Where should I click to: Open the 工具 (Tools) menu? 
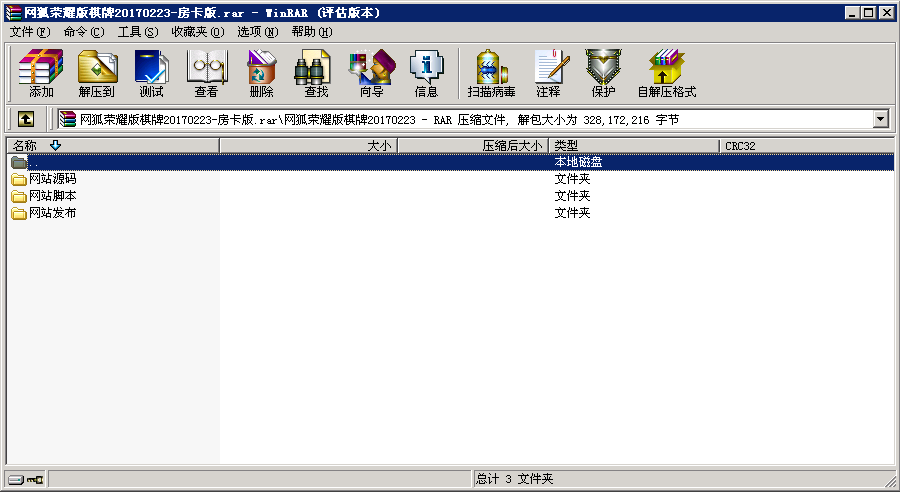[137, 32]
